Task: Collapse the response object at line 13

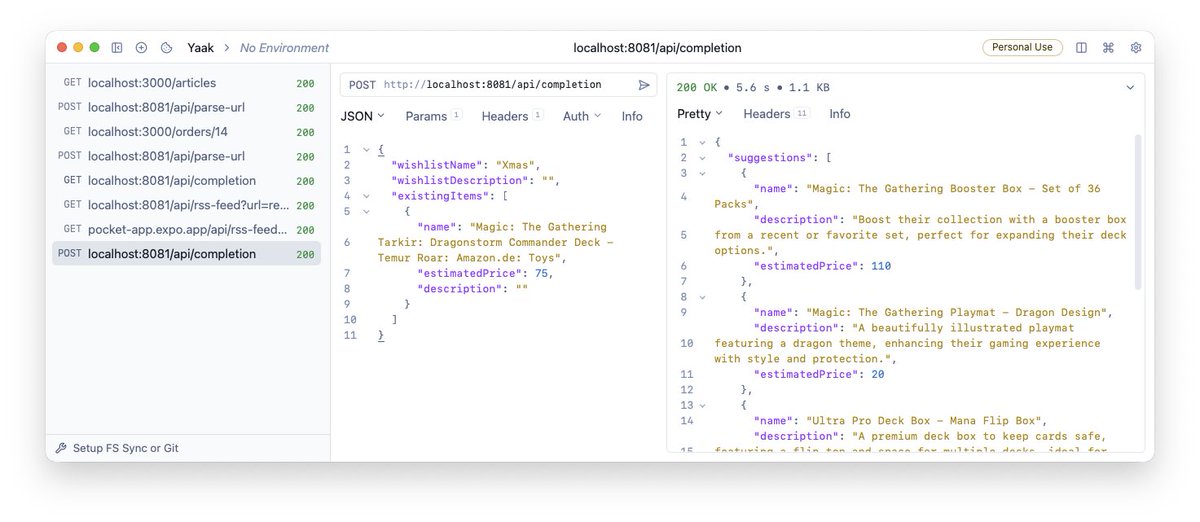Action: click(703, 405)
